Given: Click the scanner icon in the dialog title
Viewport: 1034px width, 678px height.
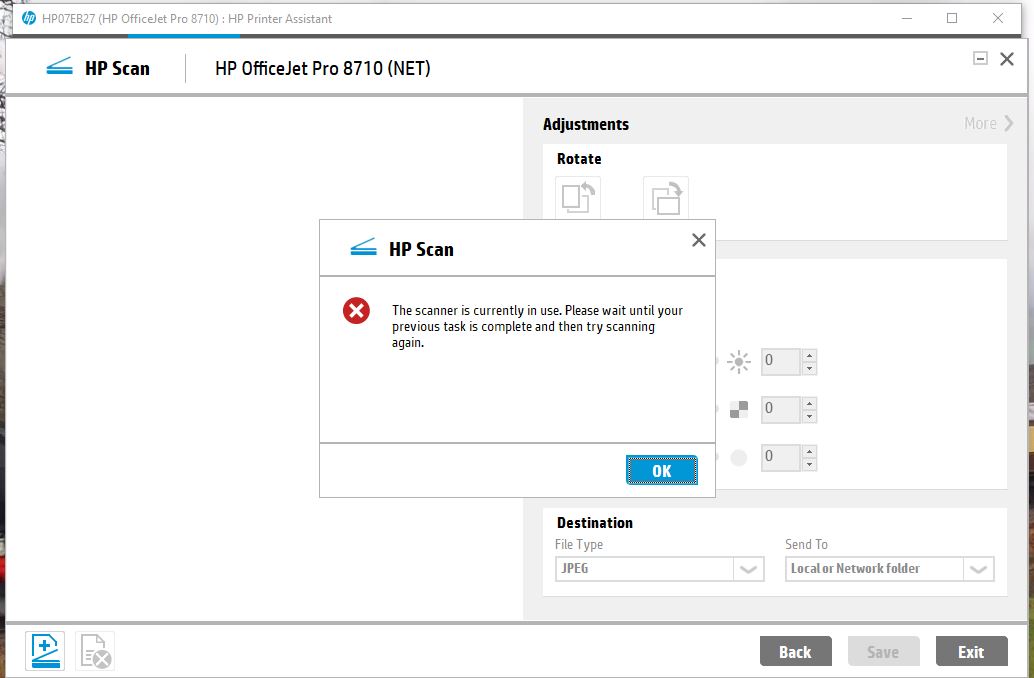Looking at the screenshot, I should tap(363, 247).
